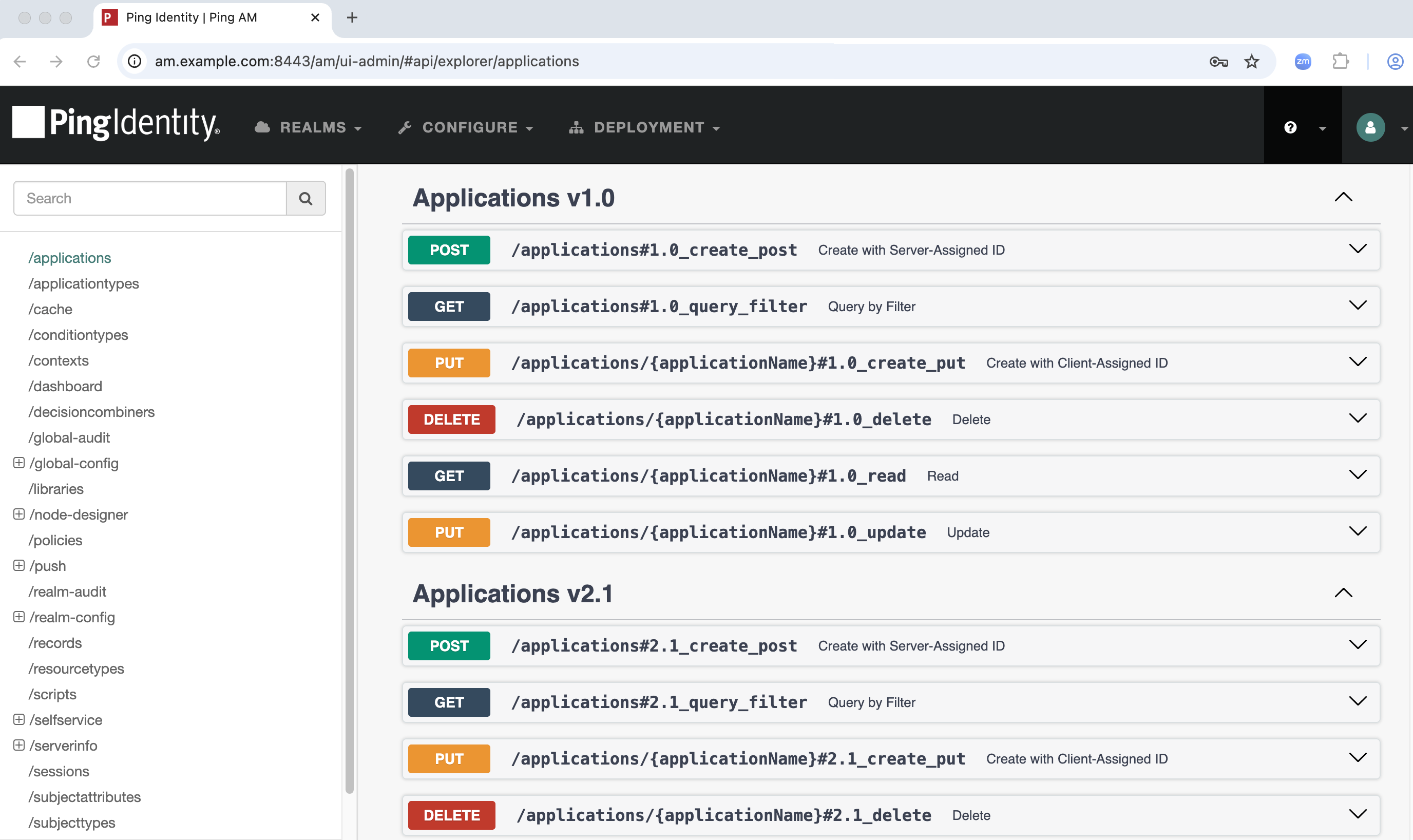
Task: Collapse the Applications v1.0 section
Action: pyautogui.click(x=1344, y=197)
